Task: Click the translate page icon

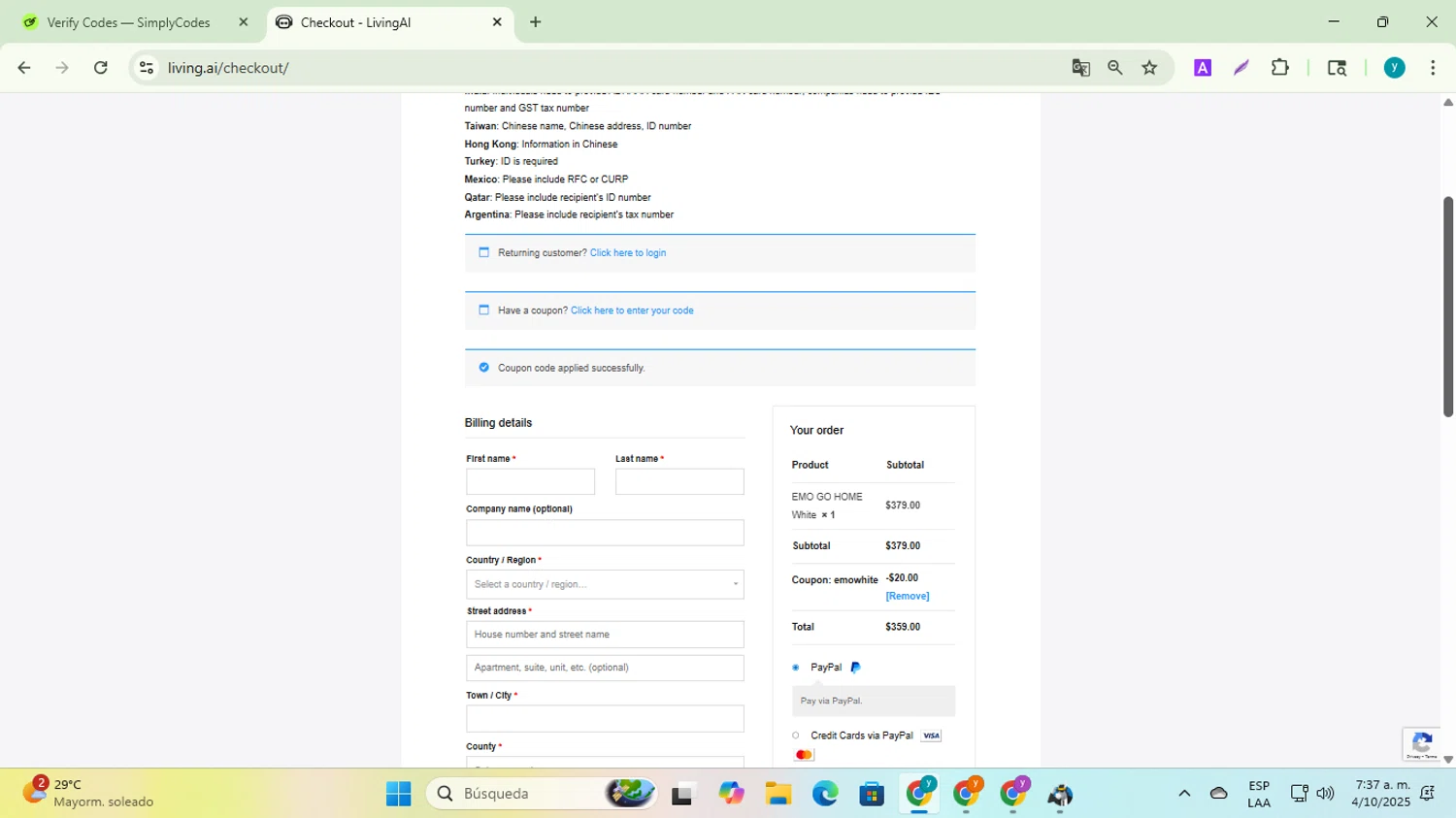Action: (1080, 68)
